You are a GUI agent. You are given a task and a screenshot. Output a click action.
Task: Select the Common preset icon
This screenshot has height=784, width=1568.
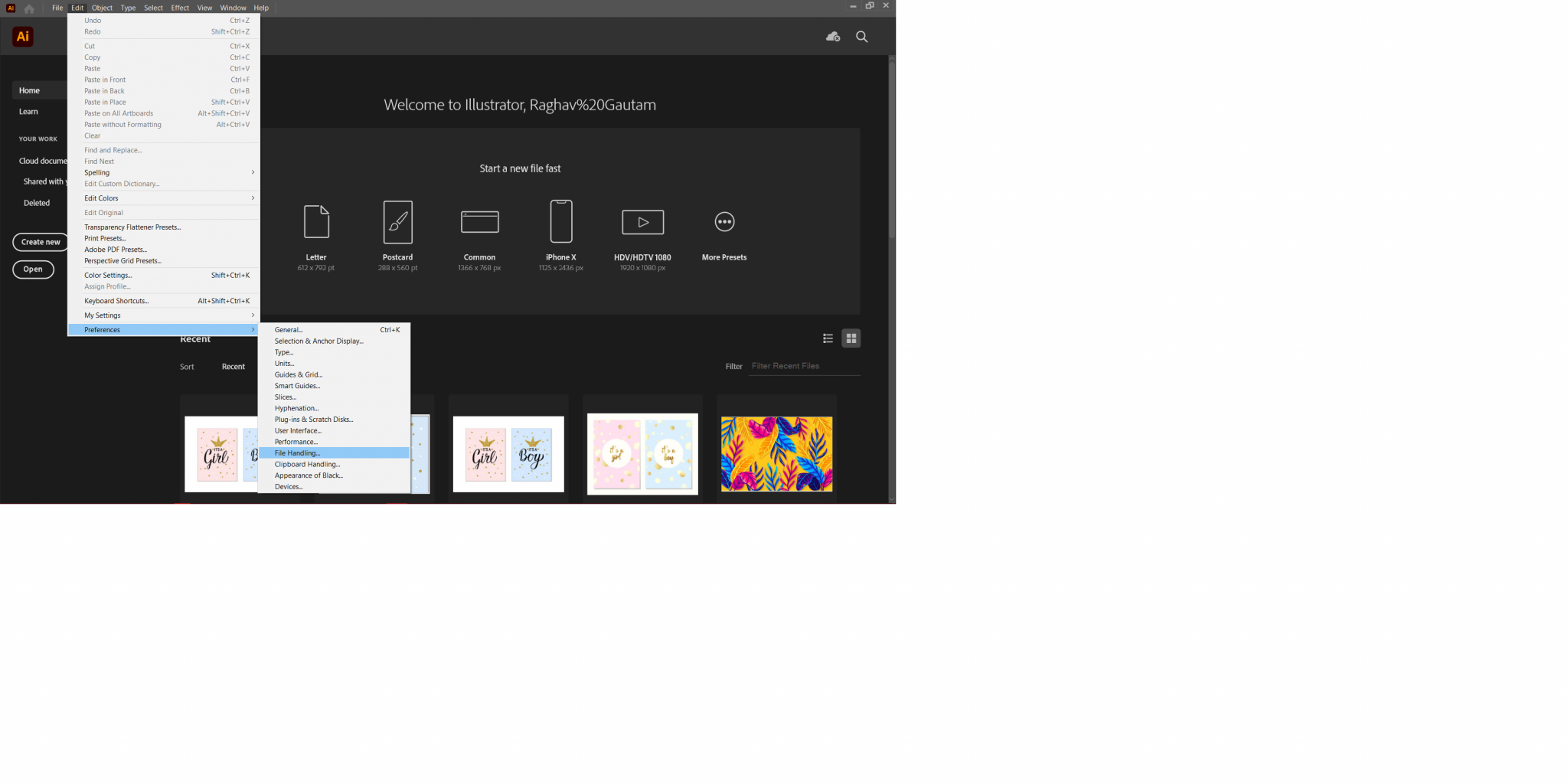coord(480,222)
